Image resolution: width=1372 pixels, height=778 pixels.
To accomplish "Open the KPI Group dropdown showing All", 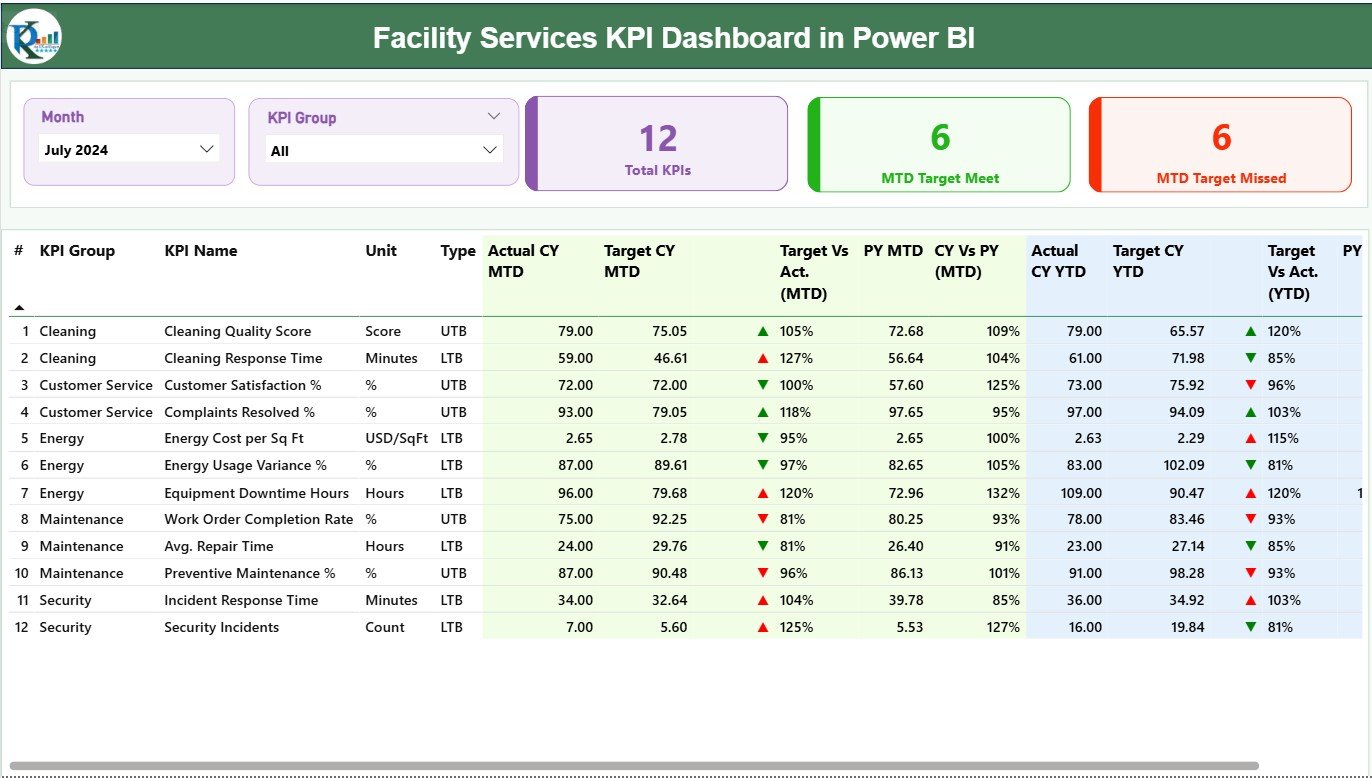I will click(x=383, y=148).
